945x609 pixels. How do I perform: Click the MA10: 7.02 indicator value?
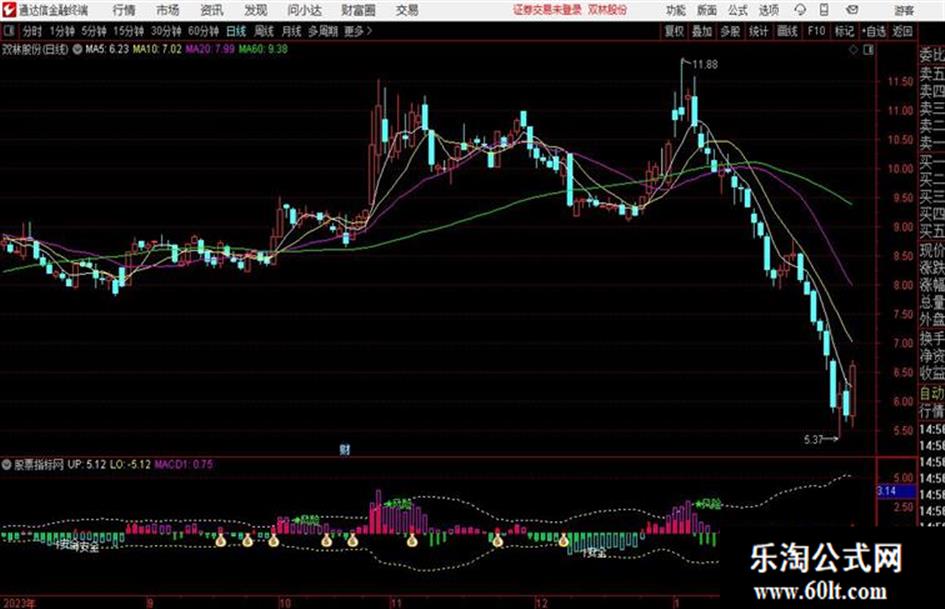157,49
